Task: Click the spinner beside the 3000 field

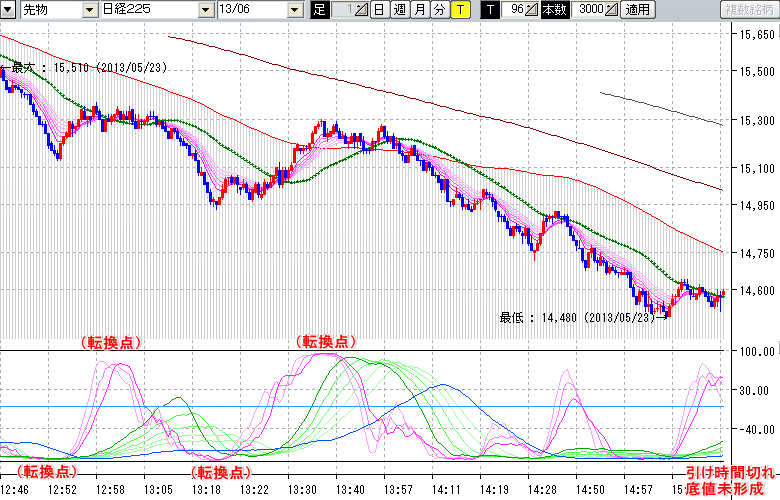Action: coord(611,10)
